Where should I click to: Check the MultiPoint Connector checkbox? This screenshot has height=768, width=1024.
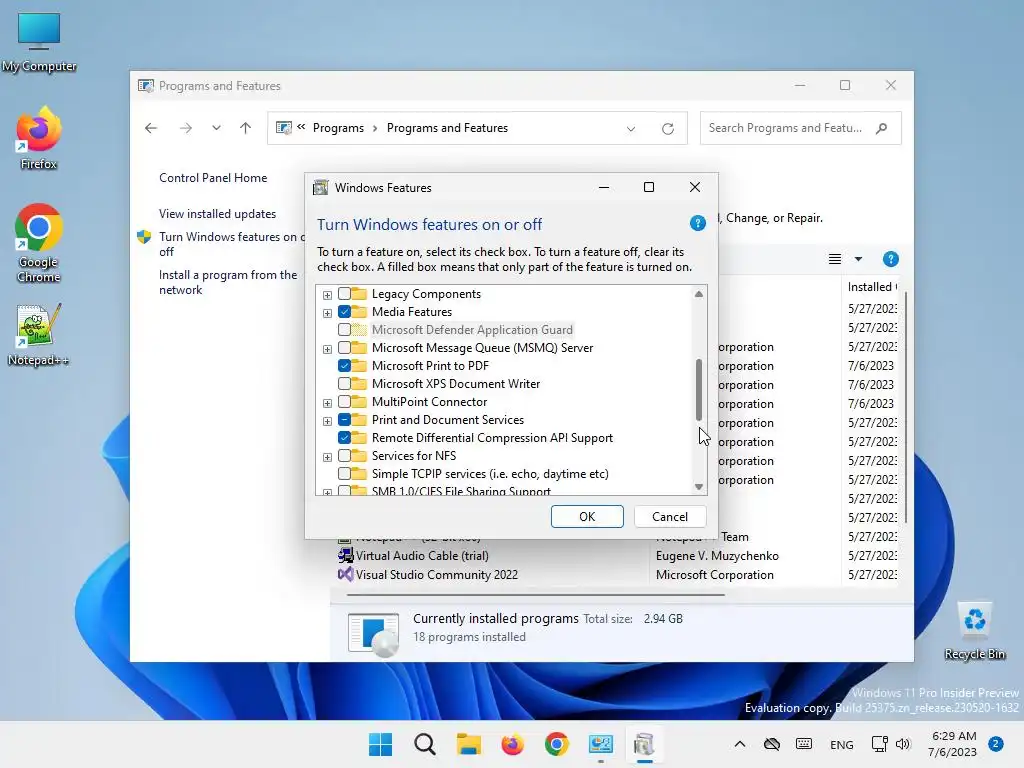[344, 402]
